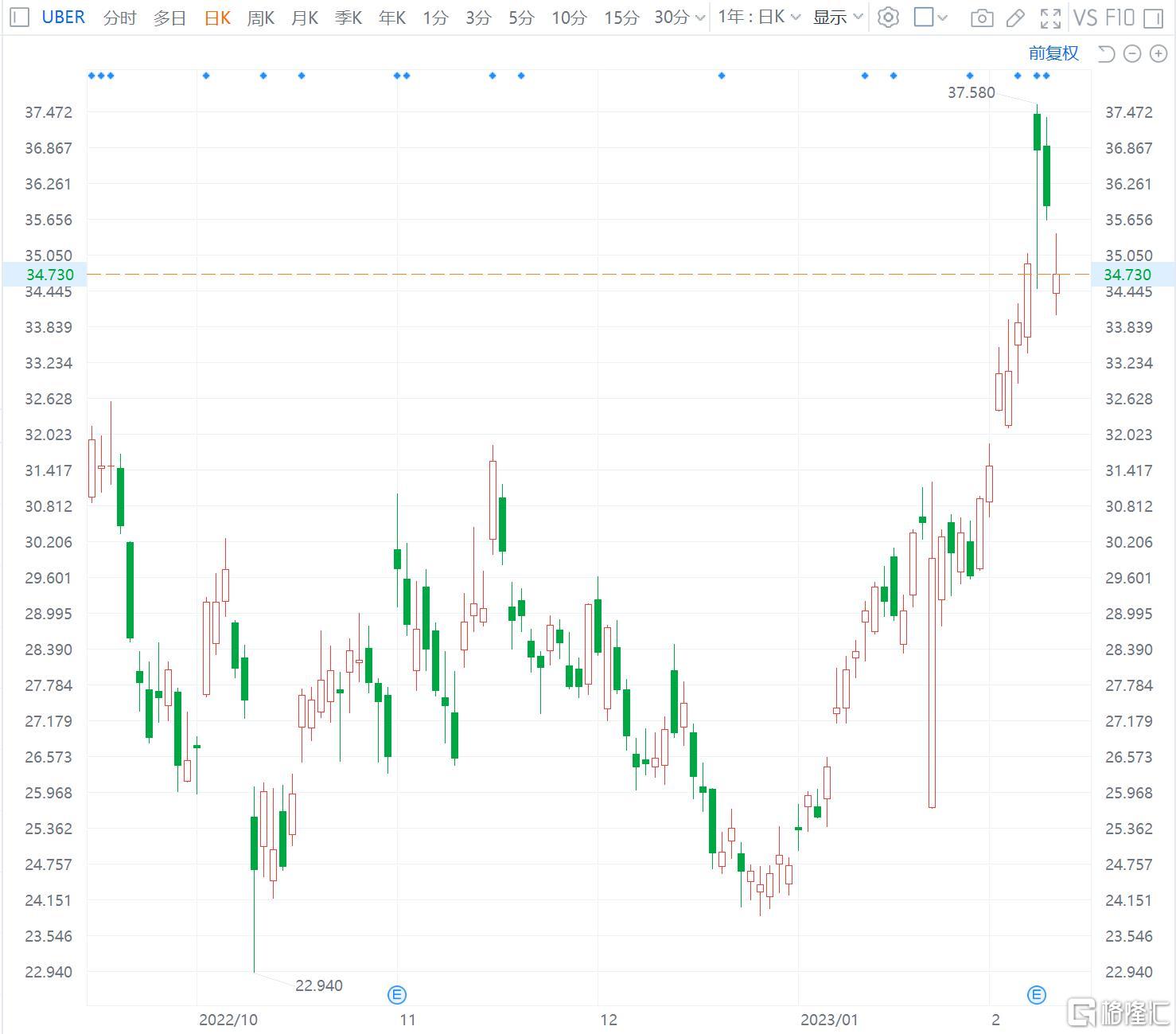Click the earnings E marker near 11
1176x1034 pixels.
point(396,994)
